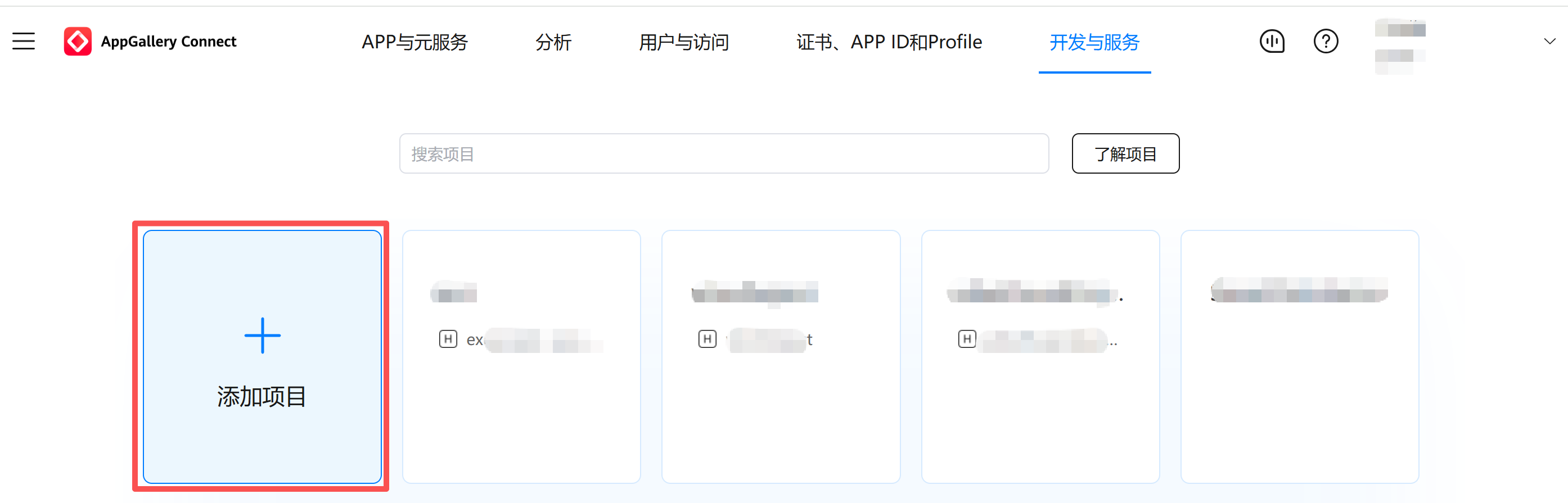
Task: Open the project card with app ending in t
Action: coord(781,357)
